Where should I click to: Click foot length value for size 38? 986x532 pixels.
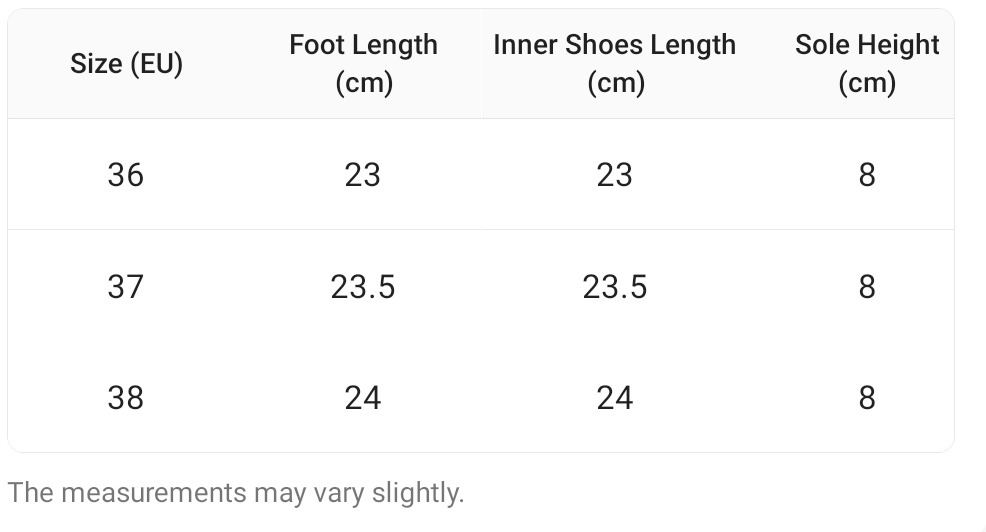point(363,398)
